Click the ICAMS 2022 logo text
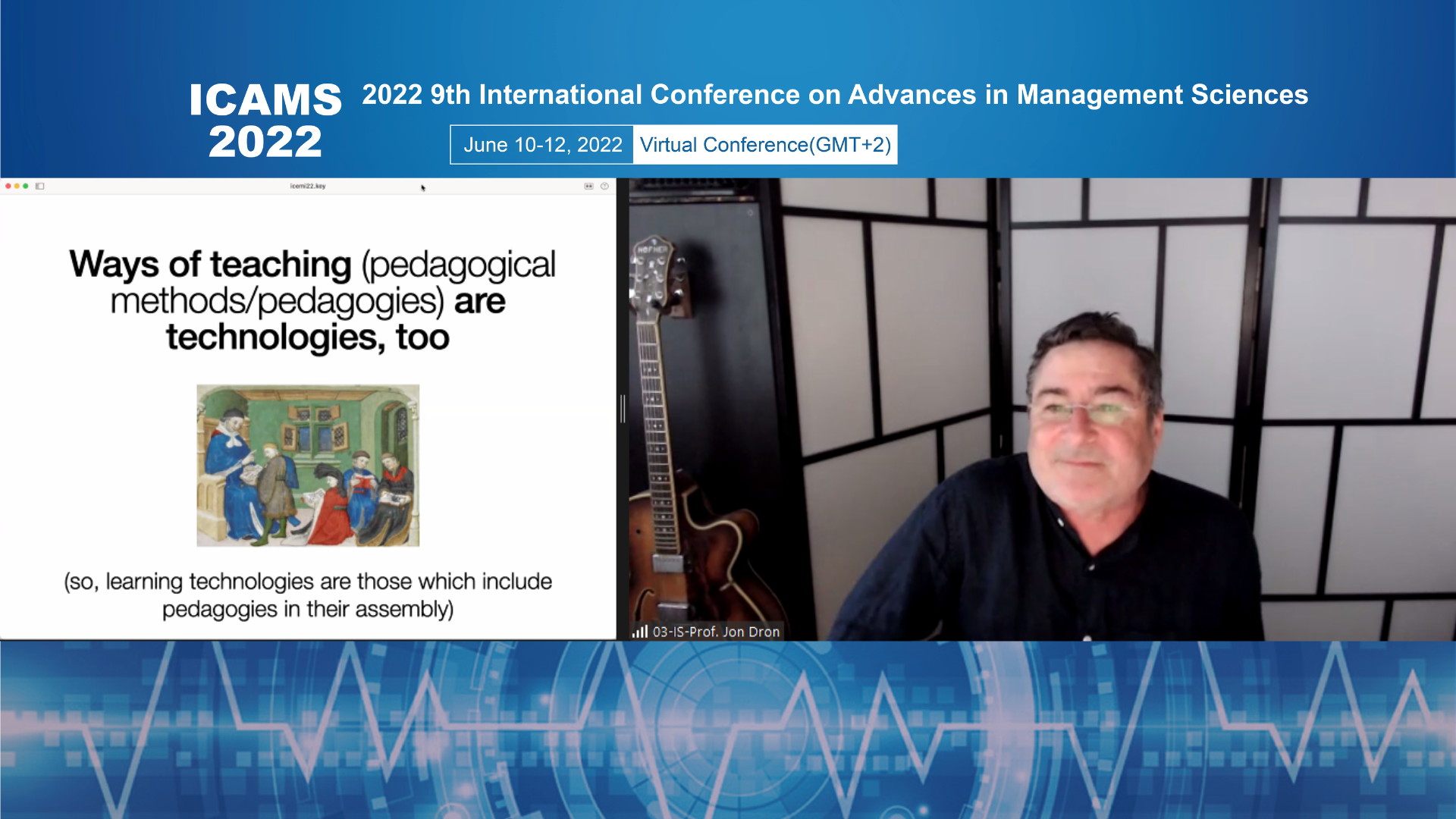Image resolution: width=1456 pixels, height=819 pixels. click(265, 121)
